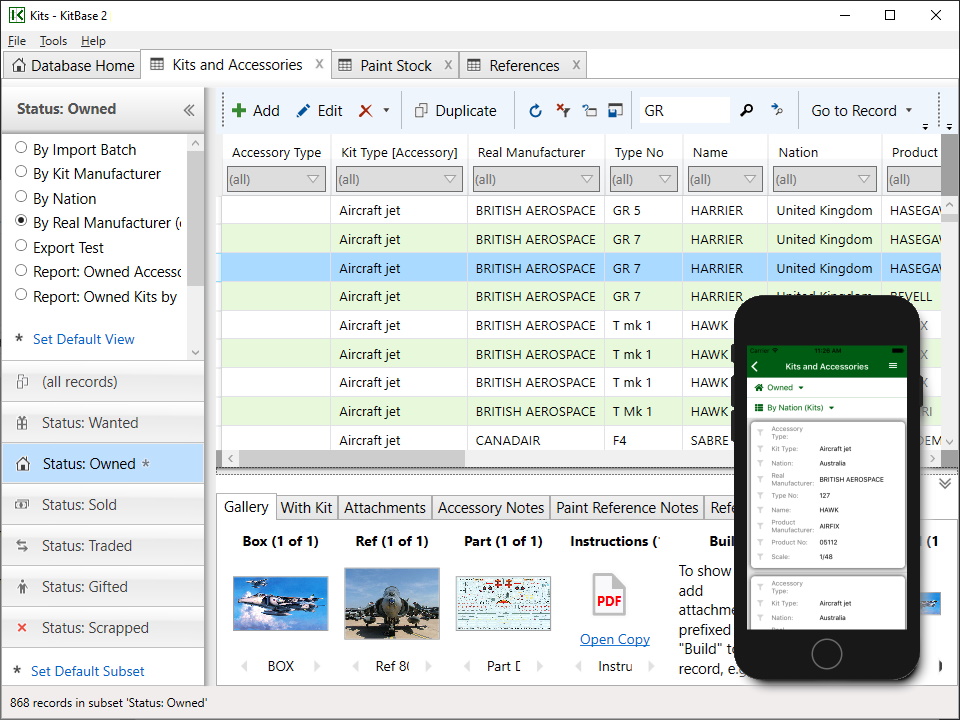Select the Status: Sold subset
This screenshot has width=960, height=720.
(x=103, y=505)
